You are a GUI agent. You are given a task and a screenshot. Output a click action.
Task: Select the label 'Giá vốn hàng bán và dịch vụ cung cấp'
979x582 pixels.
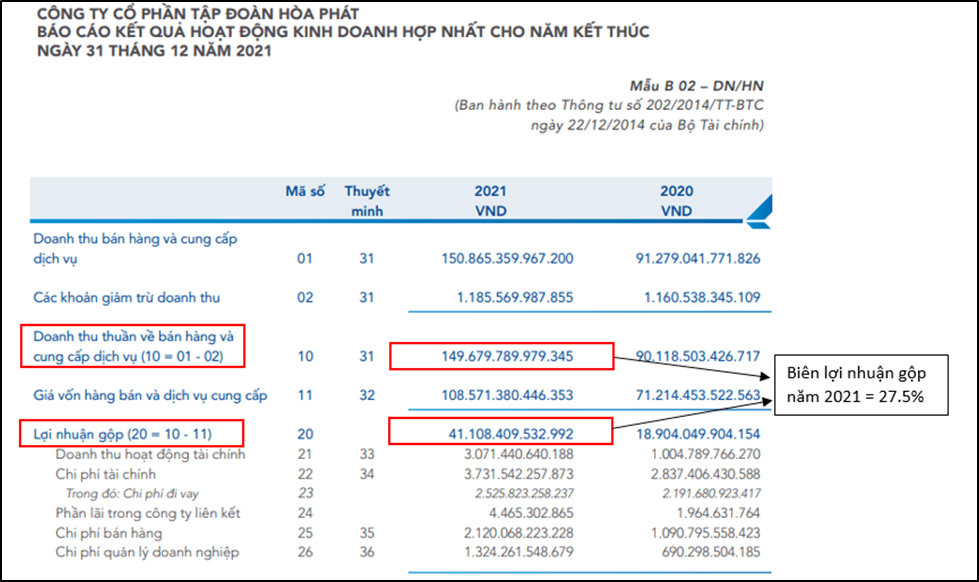(150, 396)
